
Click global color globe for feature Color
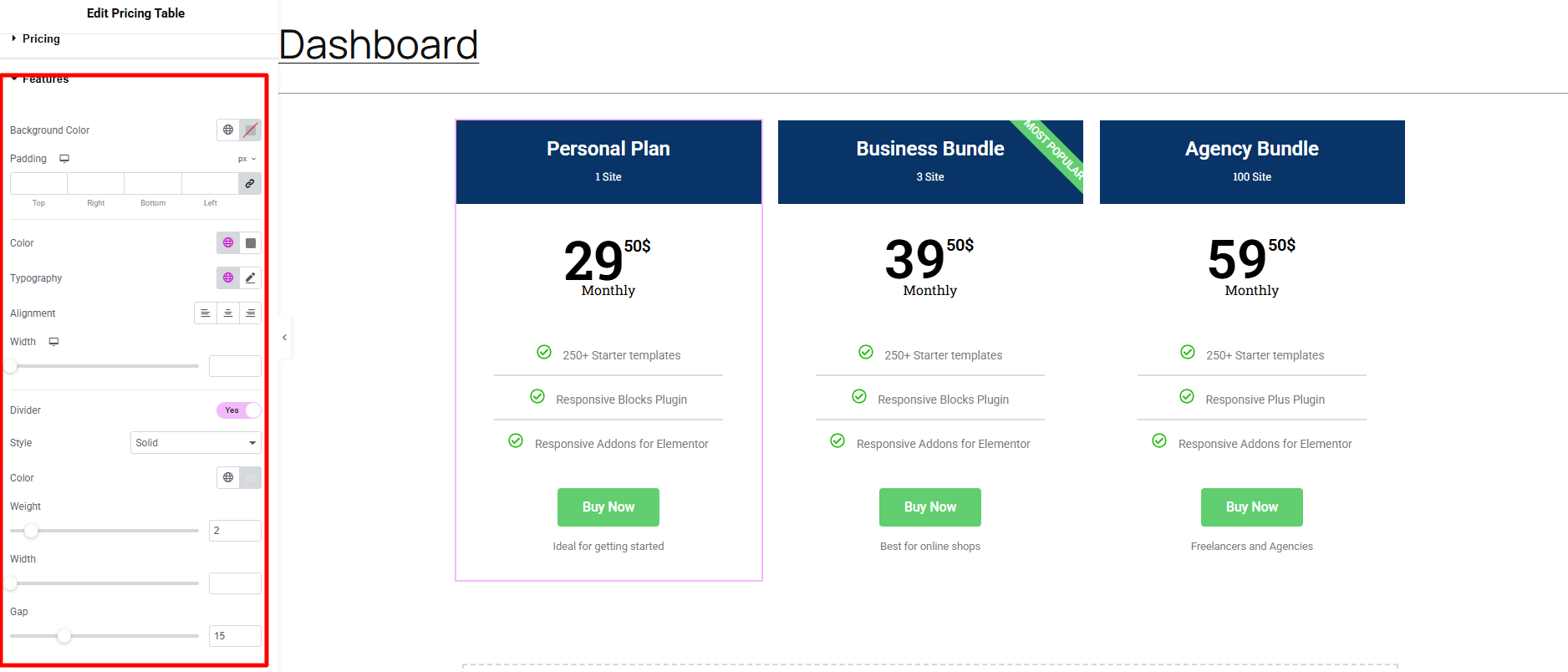point(228,242)
